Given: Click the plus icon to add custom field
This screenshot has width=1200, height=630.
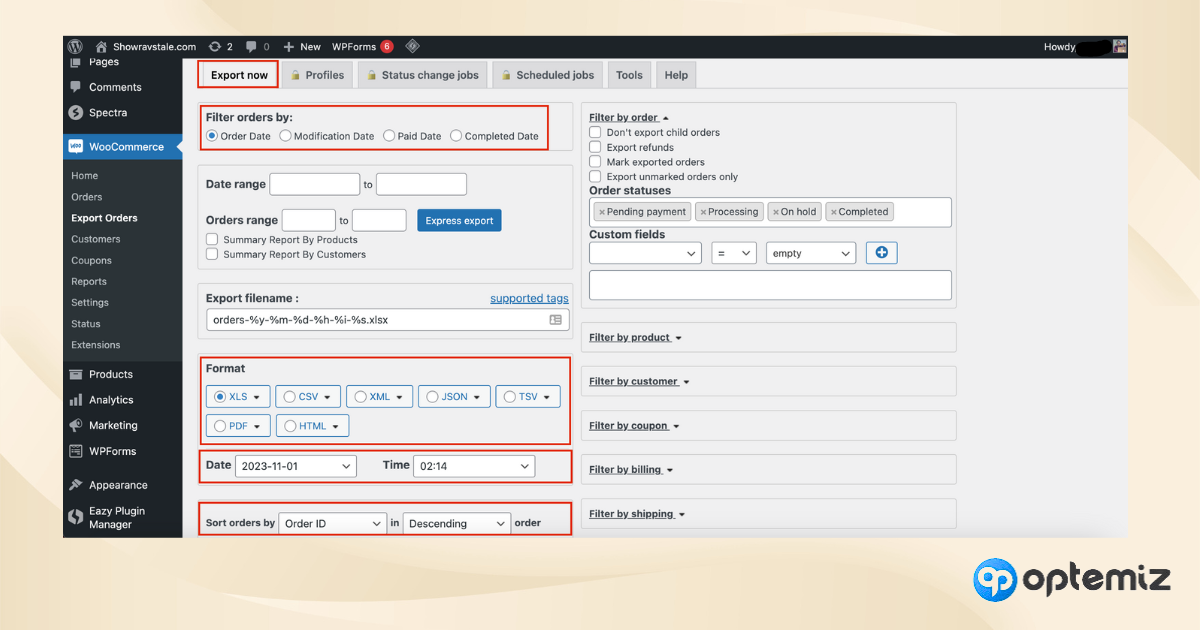Looking at the screenshot, I should [x=881, y=253].
